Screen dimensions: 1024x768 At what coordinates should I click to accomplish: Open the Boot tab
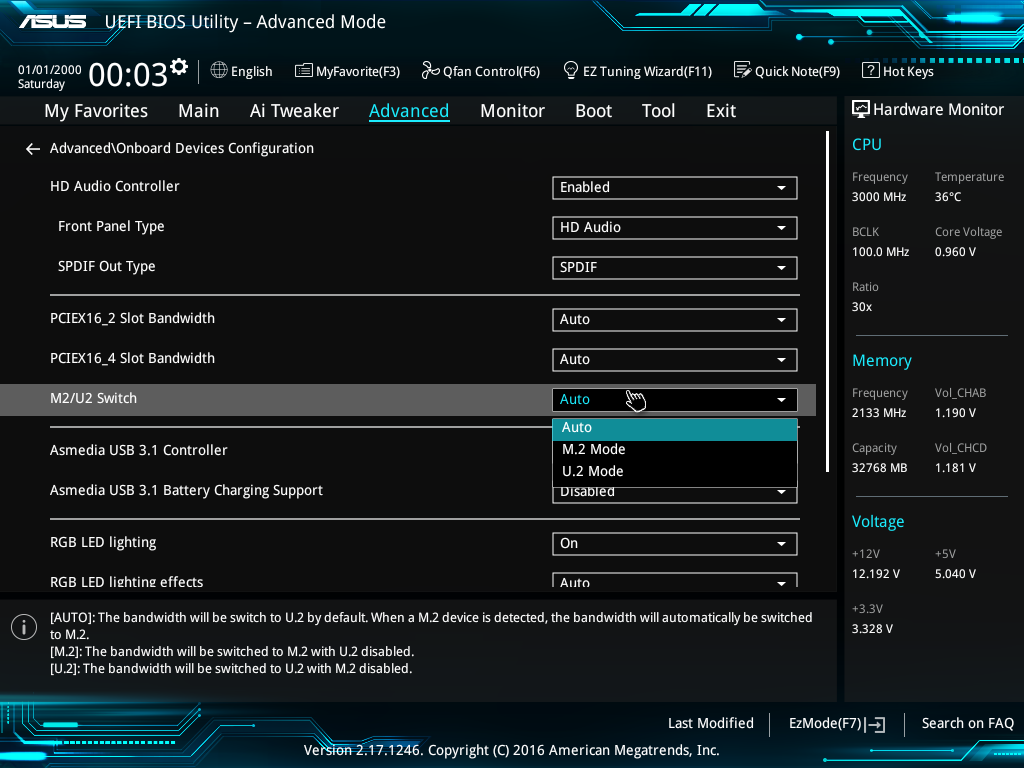[x=594, y=111]
